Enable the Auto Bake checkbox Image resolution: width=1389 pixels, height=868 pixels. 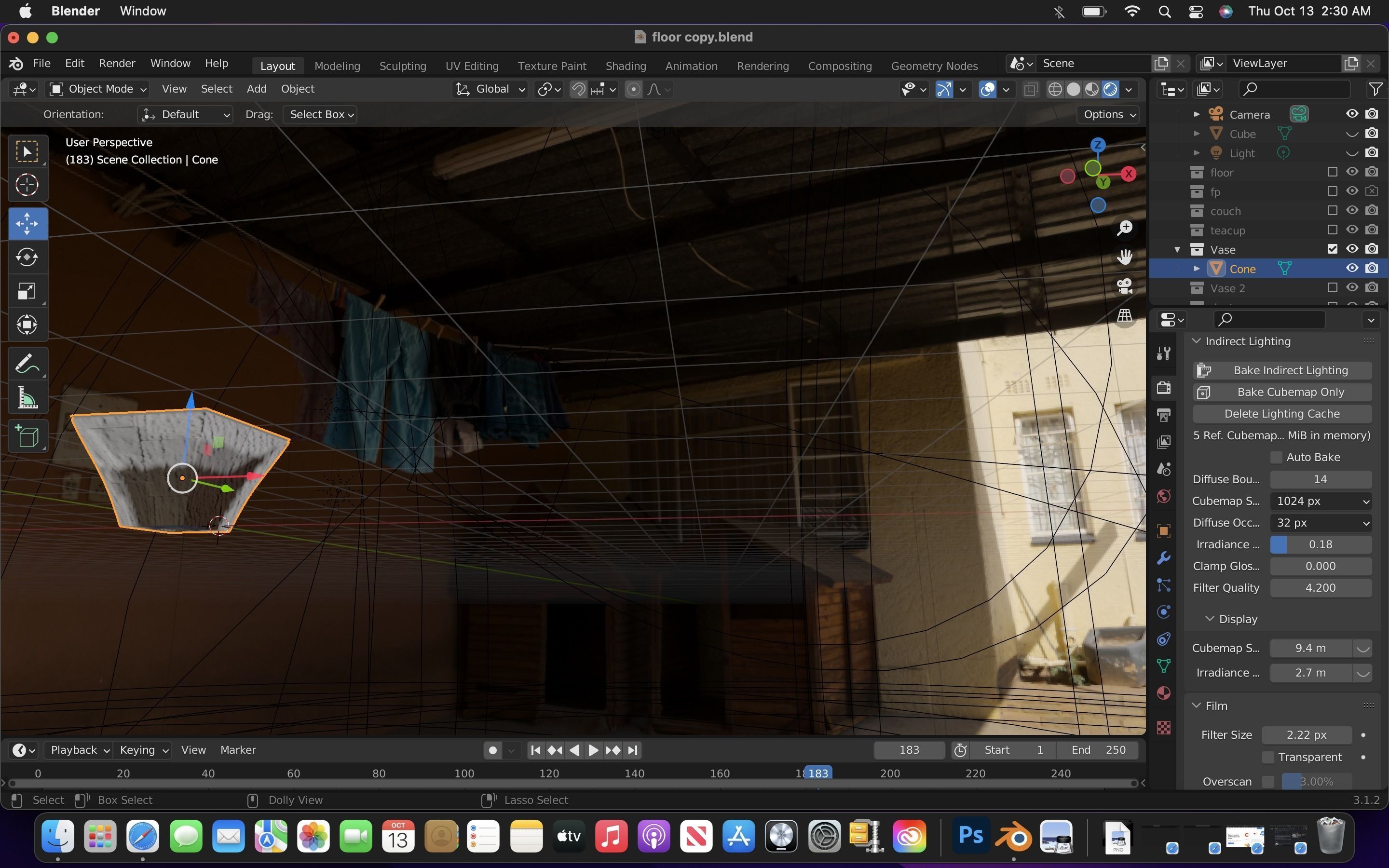pyautogui.click(x=1276, y=457)
